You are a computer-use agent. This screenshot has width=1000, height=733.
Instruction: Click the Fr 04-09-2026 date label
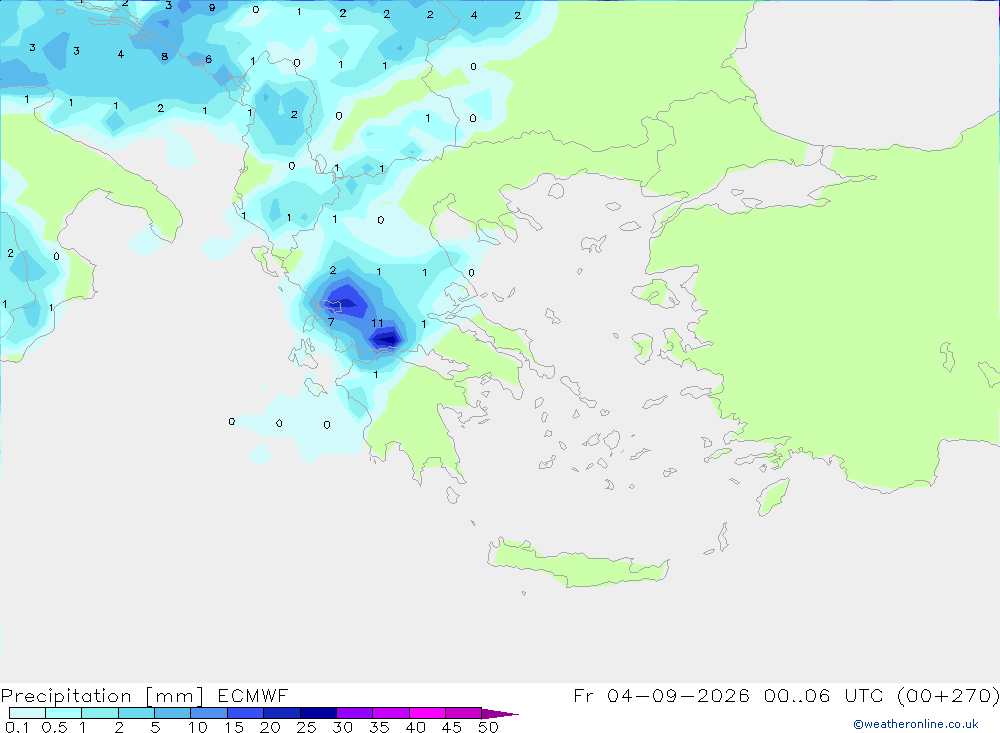pyautogui.click(x=661, y=696)
